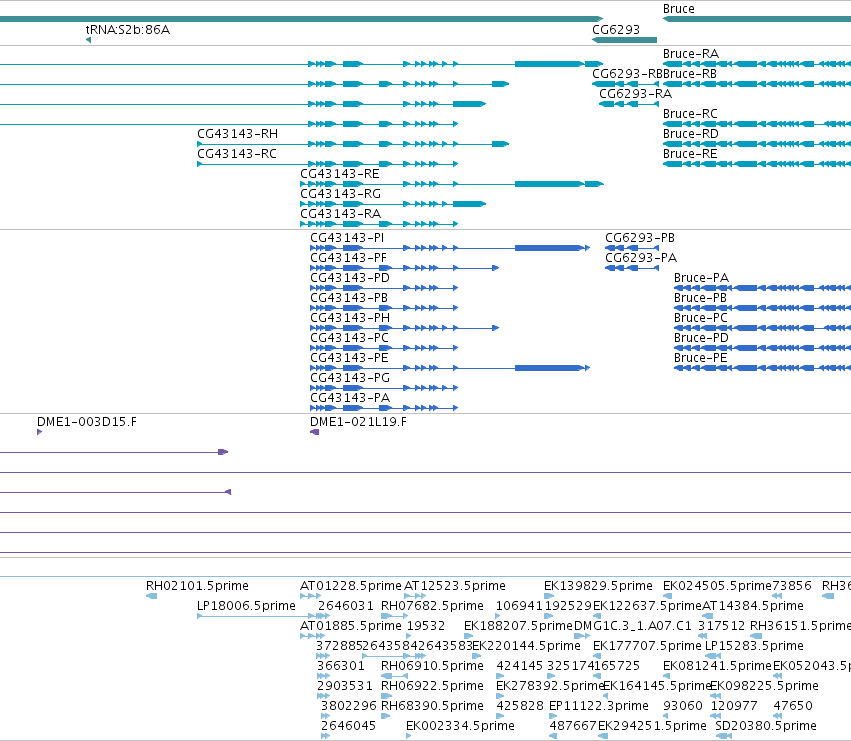Select the DMG1C.3_1.A07.C1 label

(633, 626)
